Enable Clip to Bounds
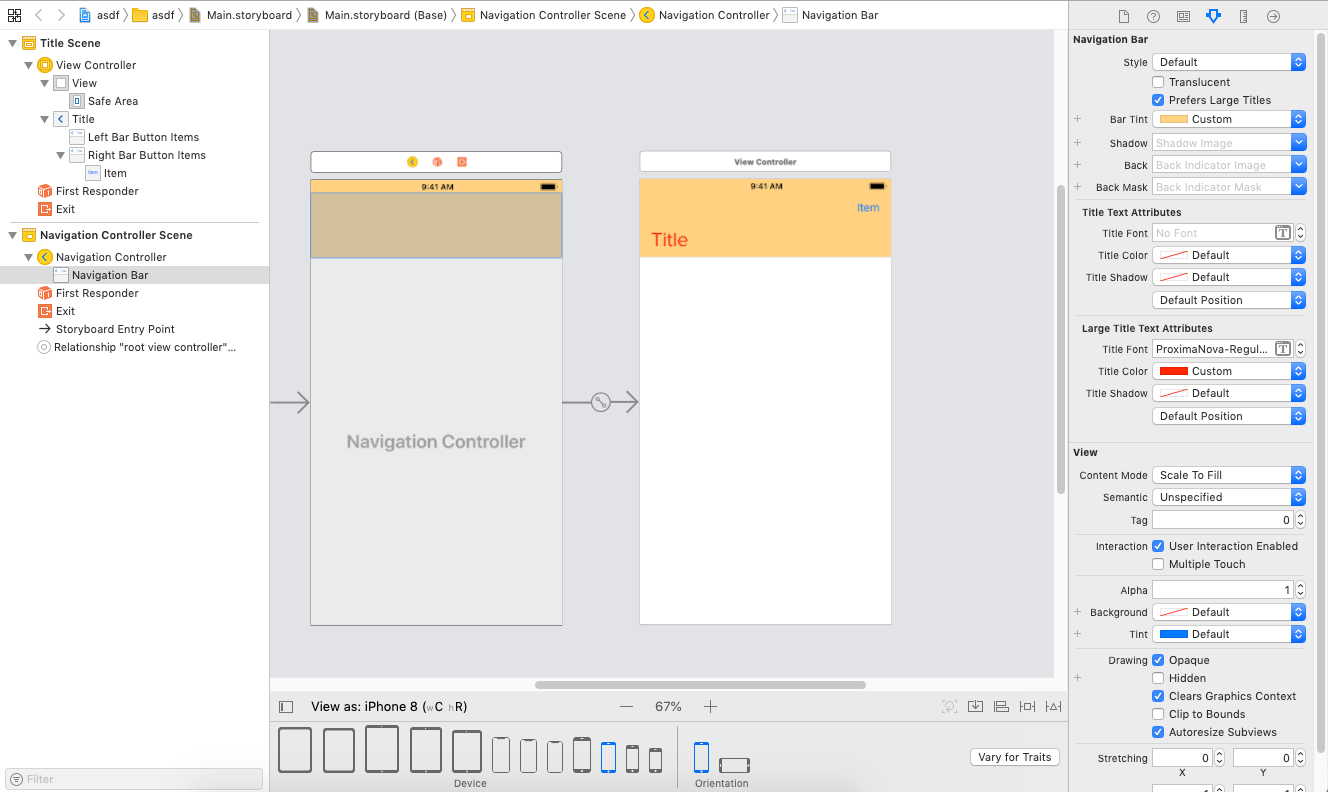Screen dimensions: 1328x792 click(x=1158, y=714)
